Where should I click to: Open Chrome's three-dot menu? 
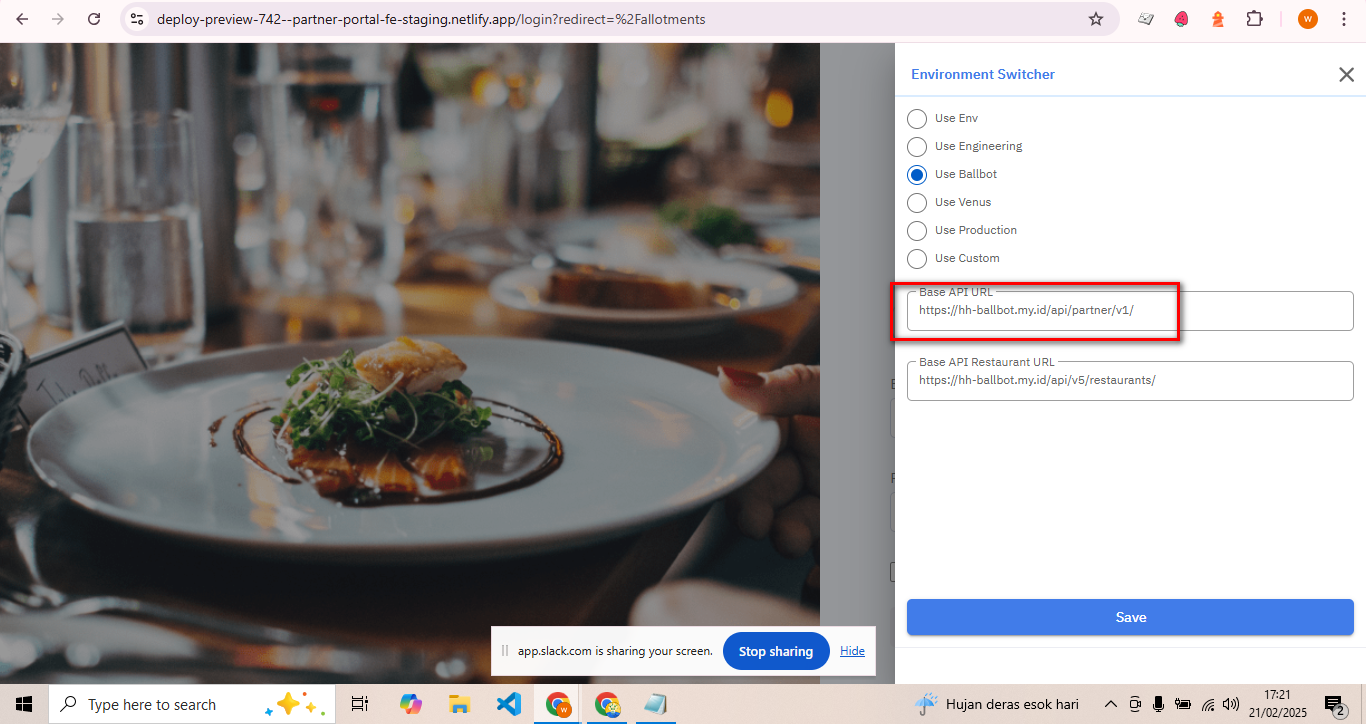pyautogui.click(x=1343, y=19)
